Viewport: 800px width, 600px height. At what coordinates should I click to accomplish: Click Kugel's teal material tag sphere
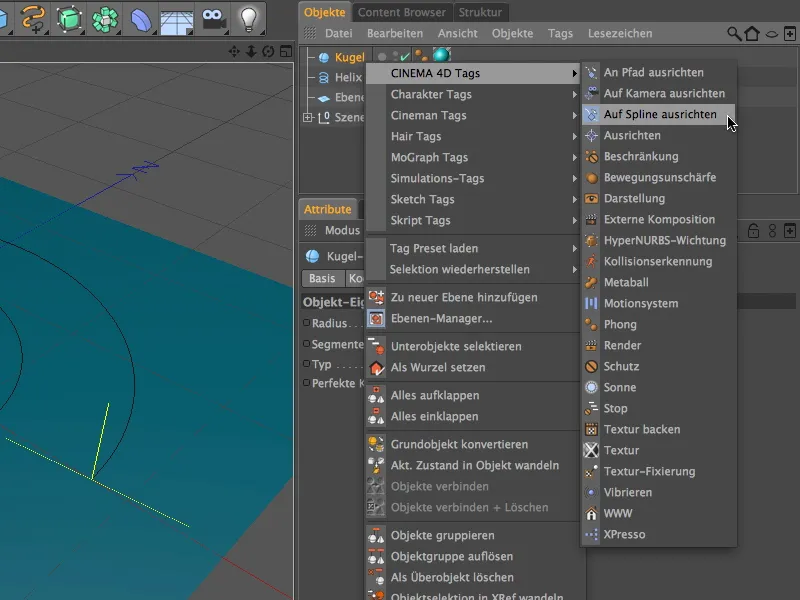coord(442,54)
